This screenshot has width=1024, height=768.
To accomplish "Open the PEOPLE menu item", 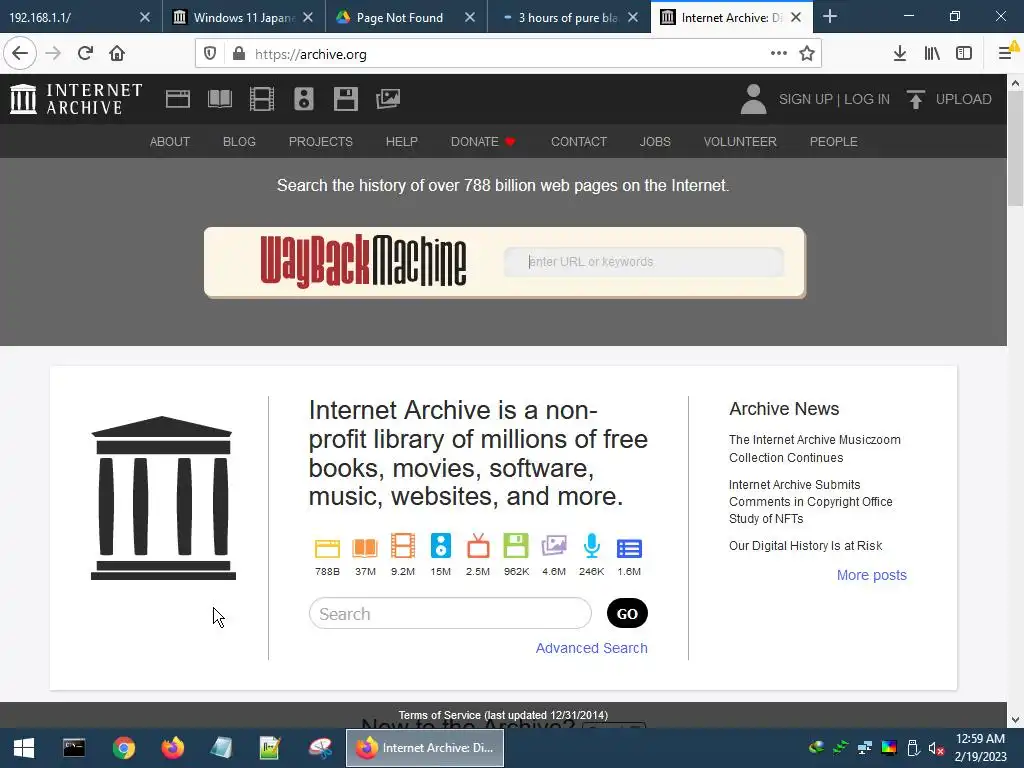I will tap(833, 142).
